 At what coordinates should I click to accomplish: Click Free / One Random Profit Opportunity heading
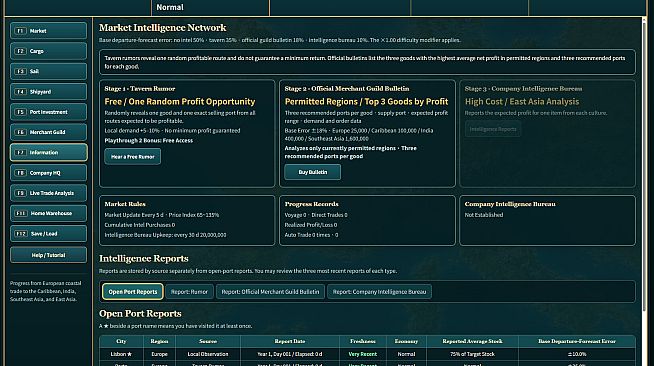point(179,101)
